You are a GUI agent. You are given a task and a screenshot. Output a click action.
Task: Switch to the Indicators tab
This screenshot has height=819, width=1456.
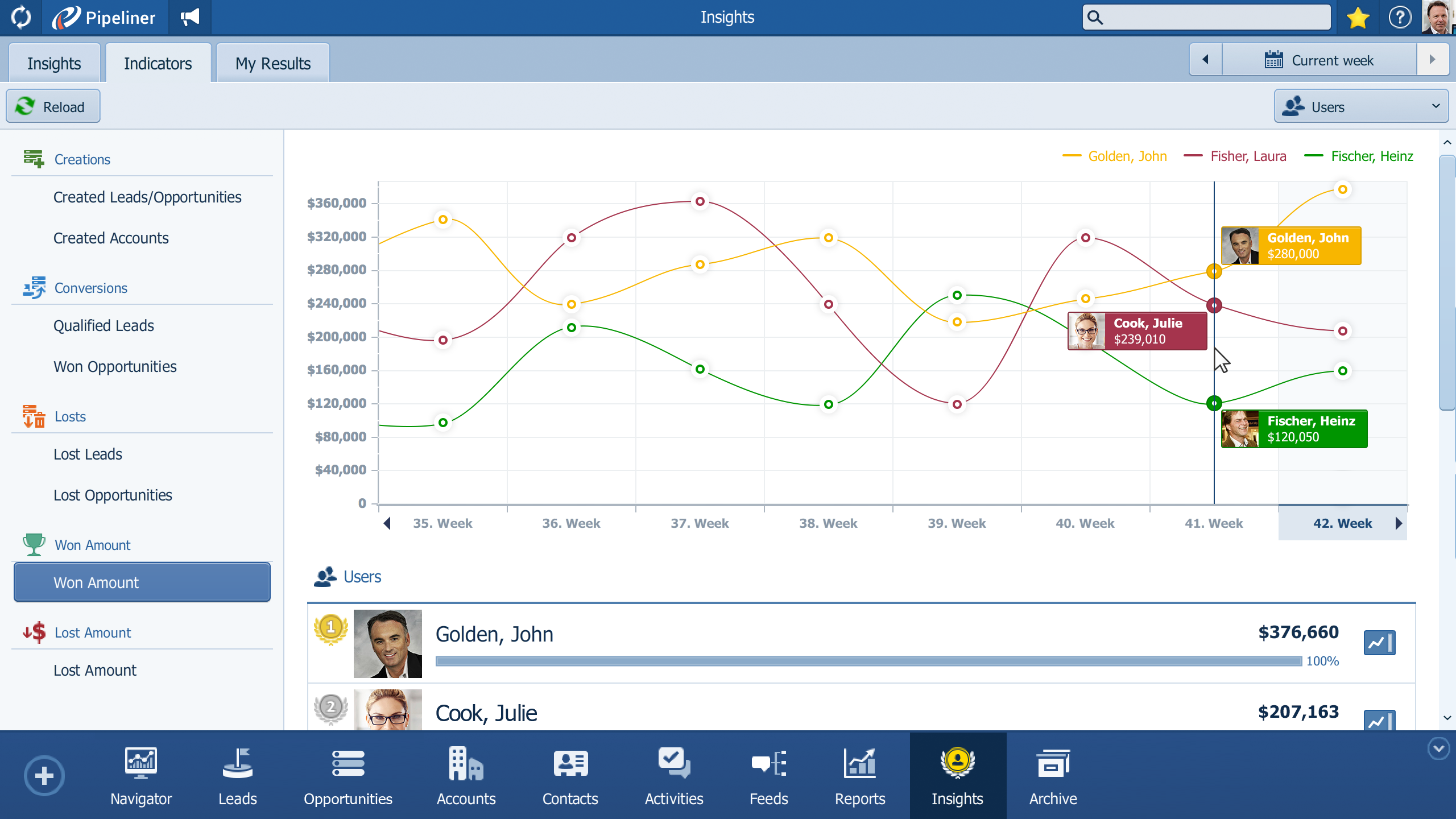(x=158, y=63)
